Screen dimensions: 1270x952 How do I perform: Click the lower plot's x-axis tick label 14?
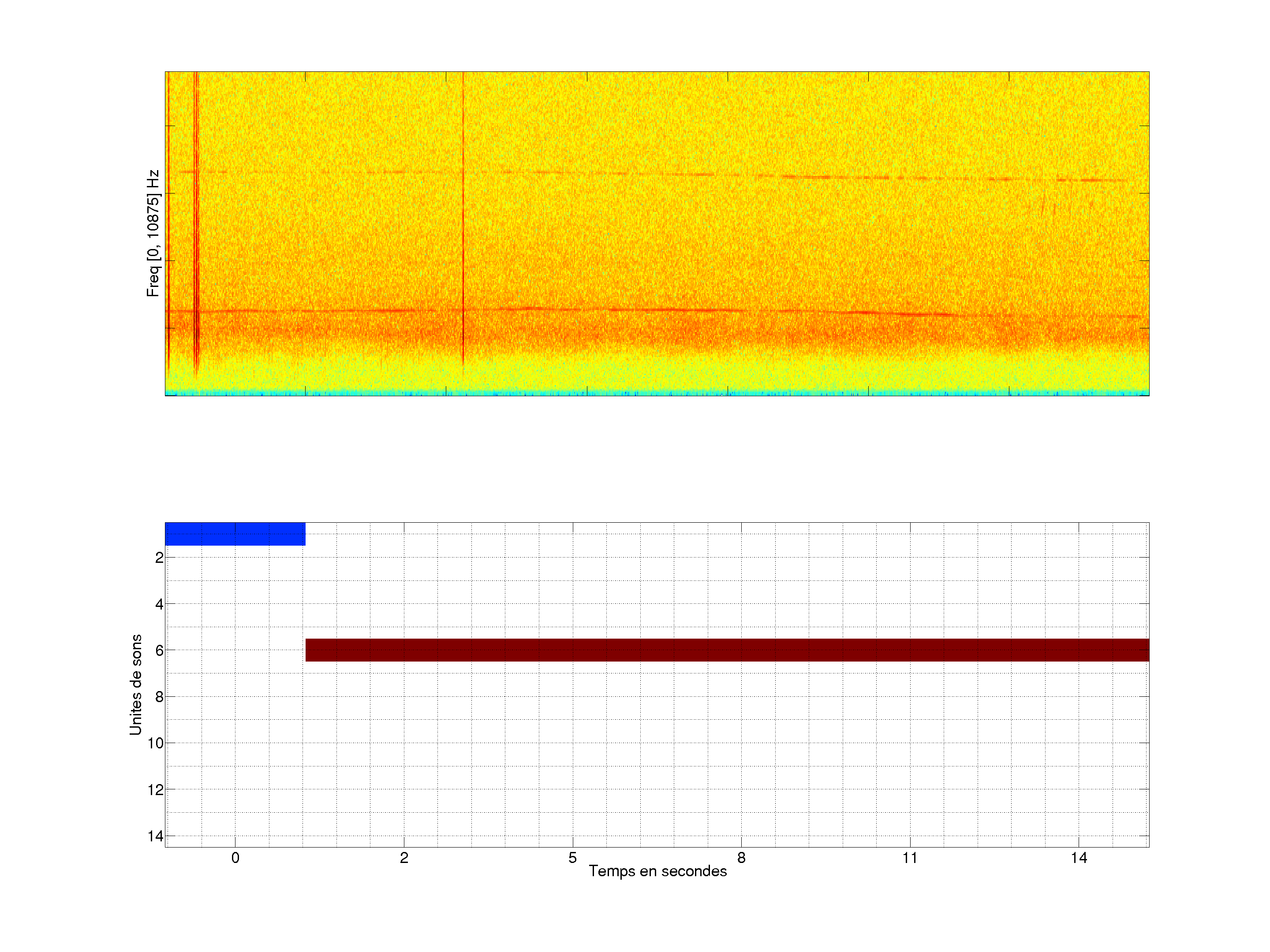point(1079,858)
